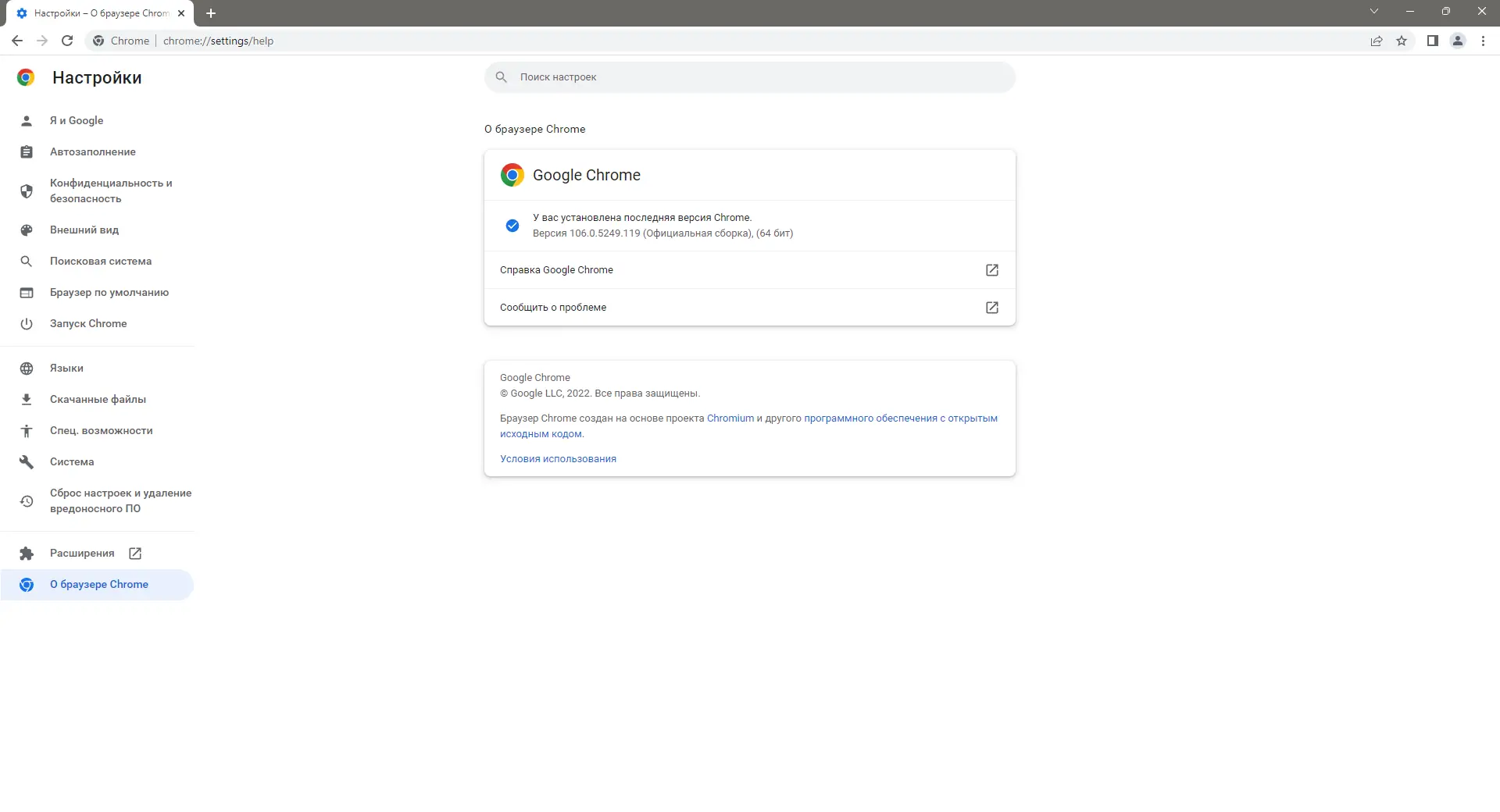
Task: Go to Поисковая система settings
Action: (x=100, y=262)
